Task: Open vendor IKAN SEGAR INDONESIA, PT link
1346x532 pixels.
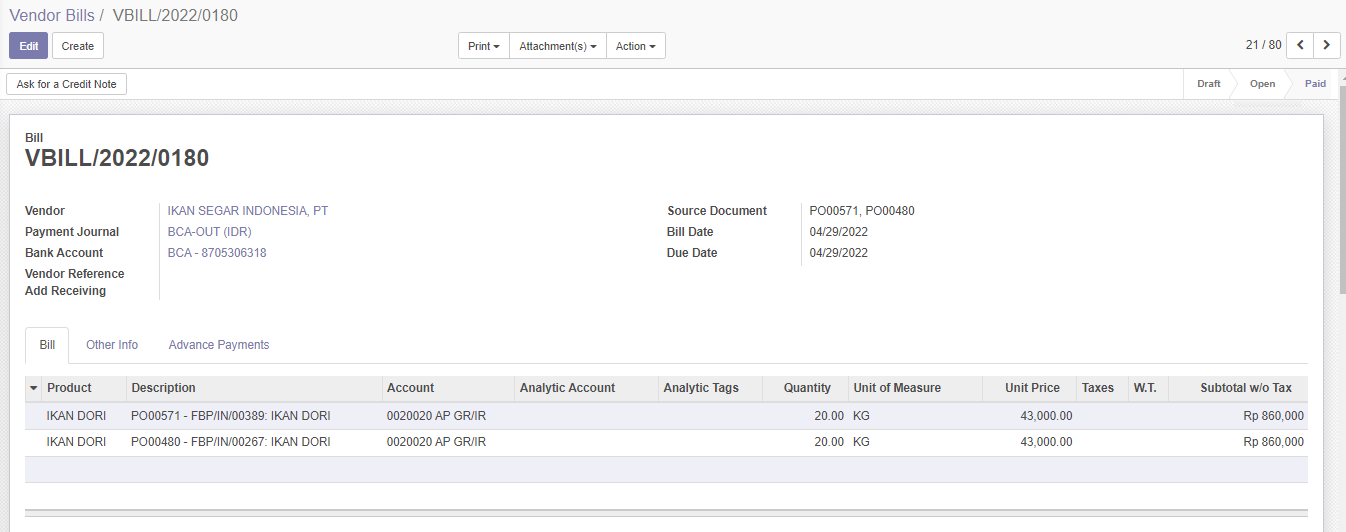Action: tap(247, 211)
